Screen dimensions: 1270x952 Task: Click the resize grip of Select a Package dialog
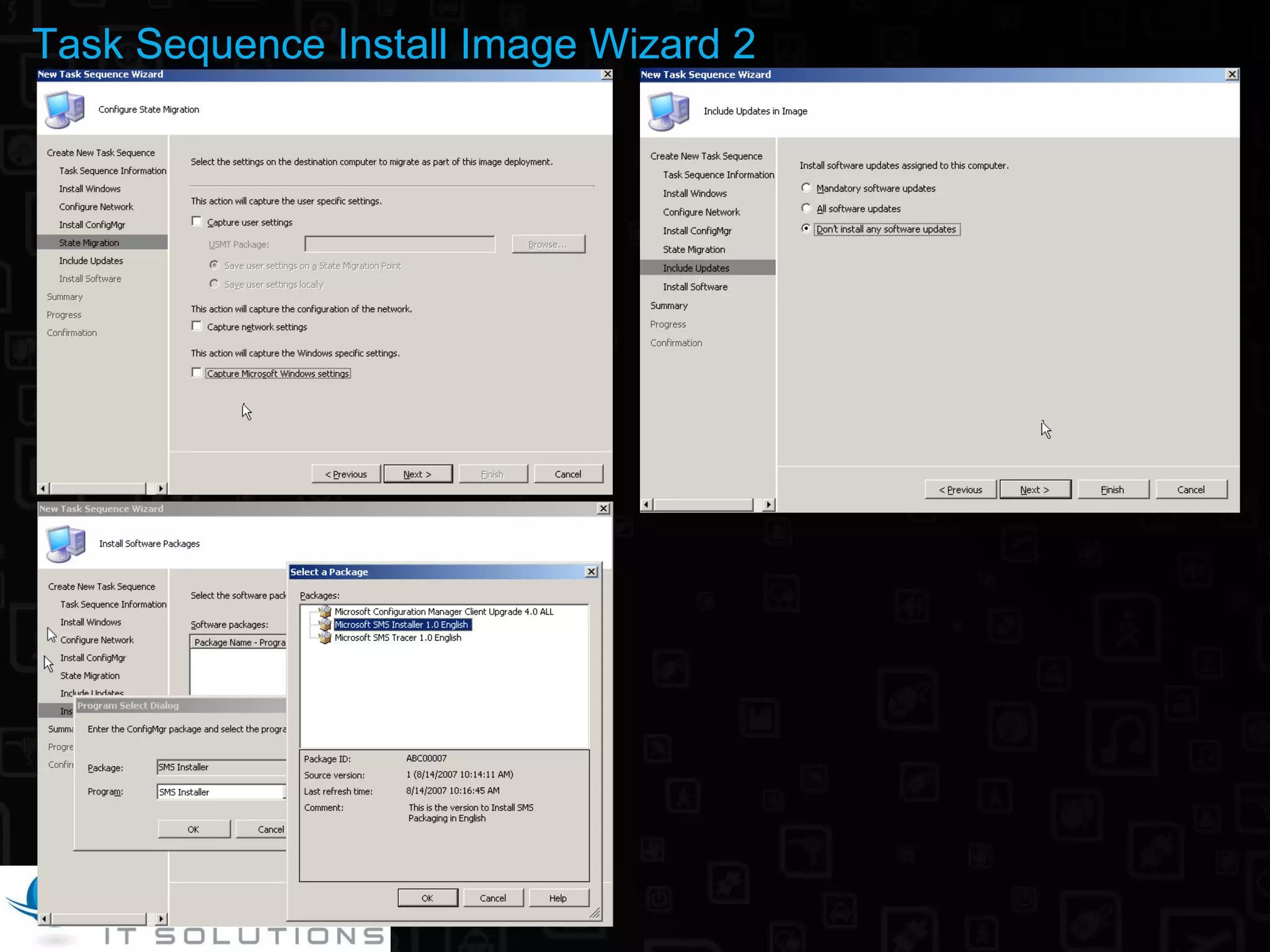(595, 913)
